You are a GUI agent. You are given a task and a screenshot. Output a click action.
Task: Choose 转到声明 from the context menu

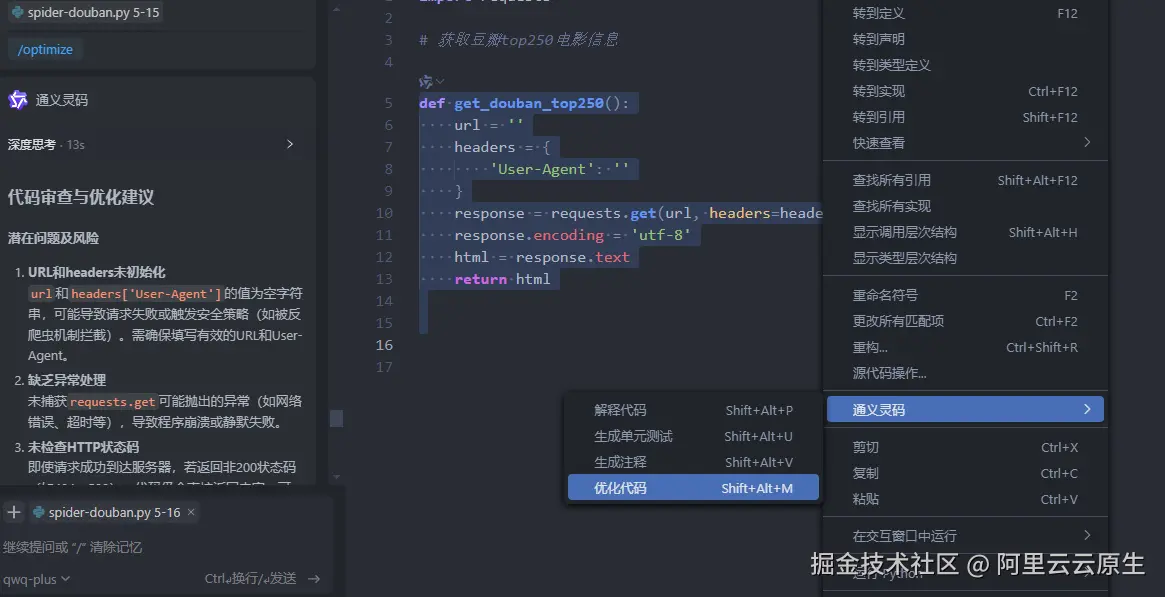pos(965,39)
